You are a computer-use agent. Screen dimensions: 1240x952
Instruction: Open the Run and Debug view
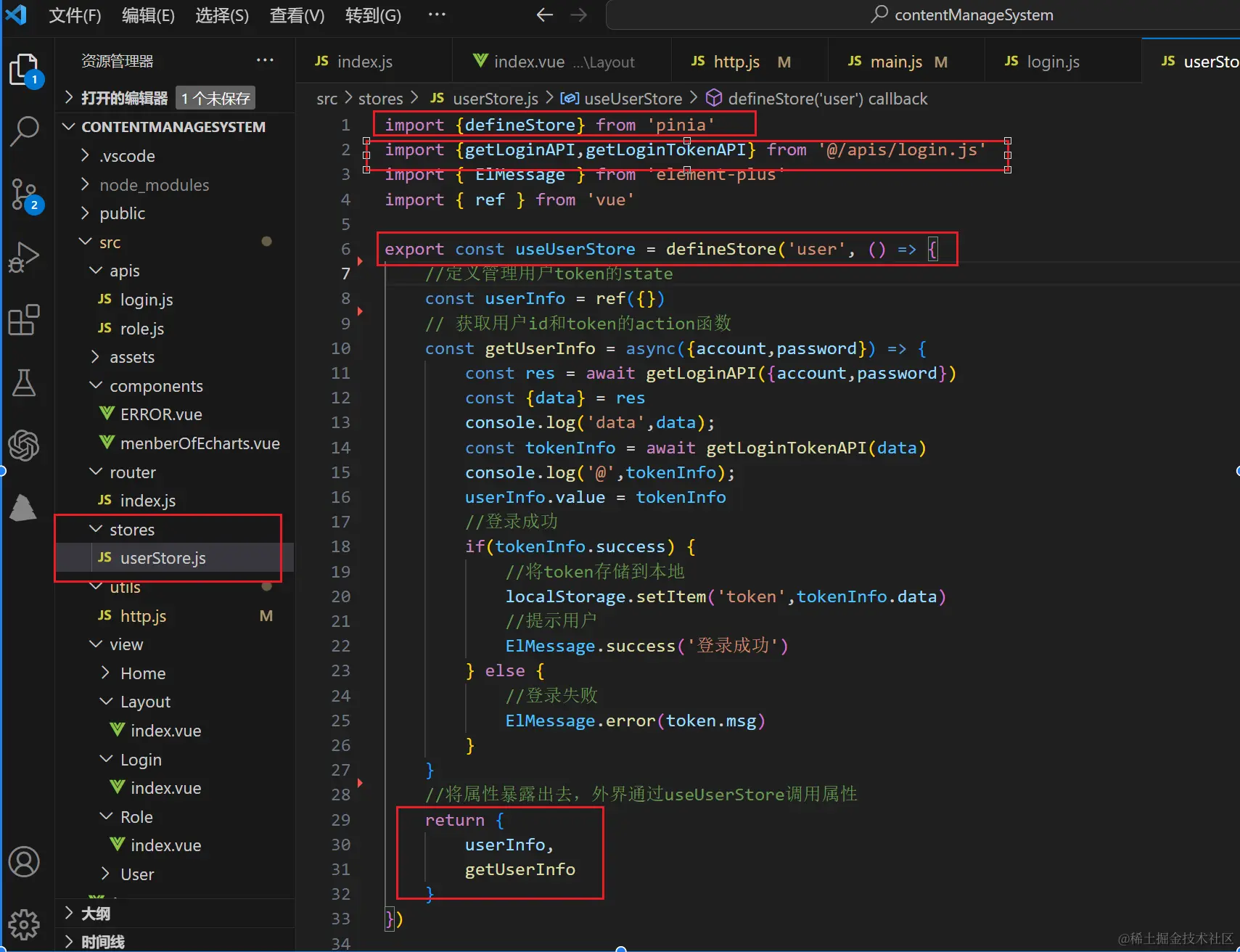point(24,257)
